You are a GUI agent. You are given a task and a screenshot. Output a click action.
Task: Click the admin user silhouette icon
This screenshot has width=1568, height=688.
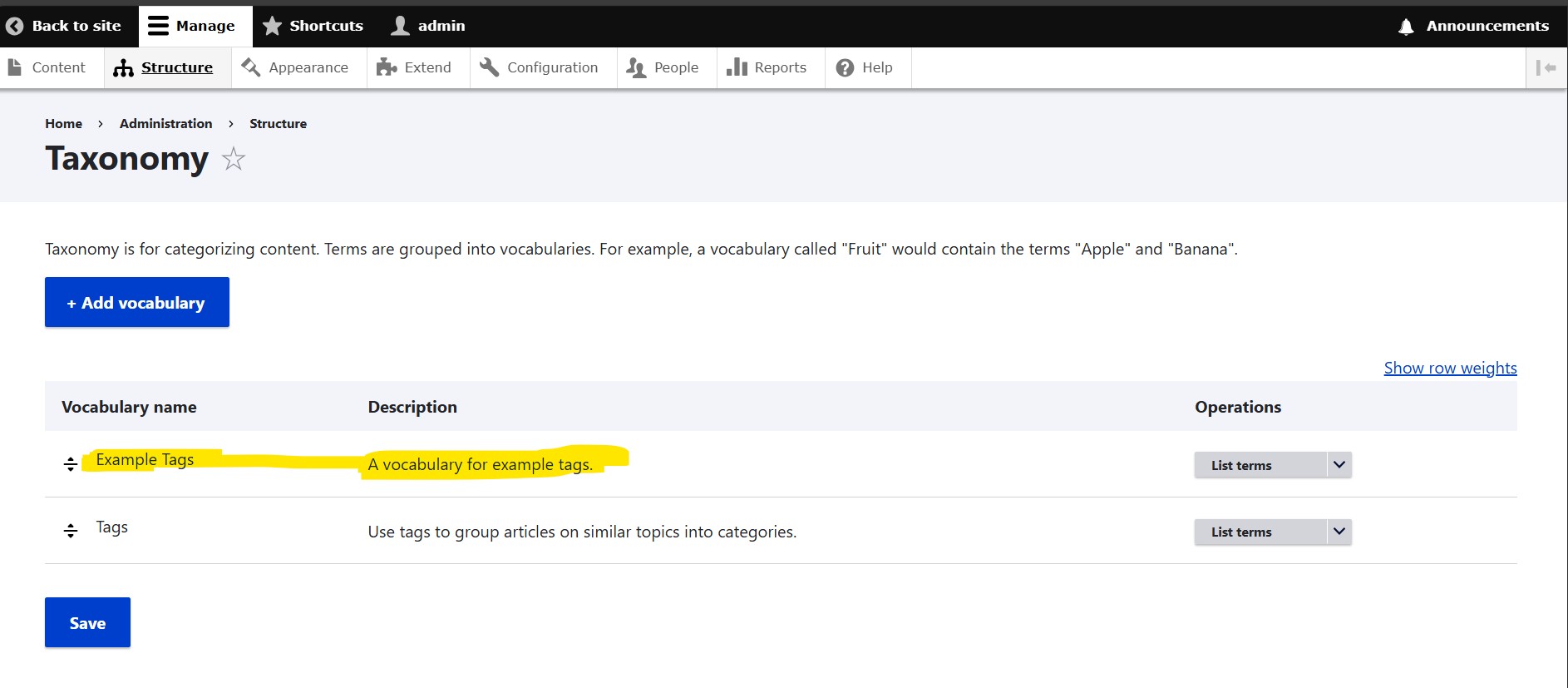pos(400,26)
